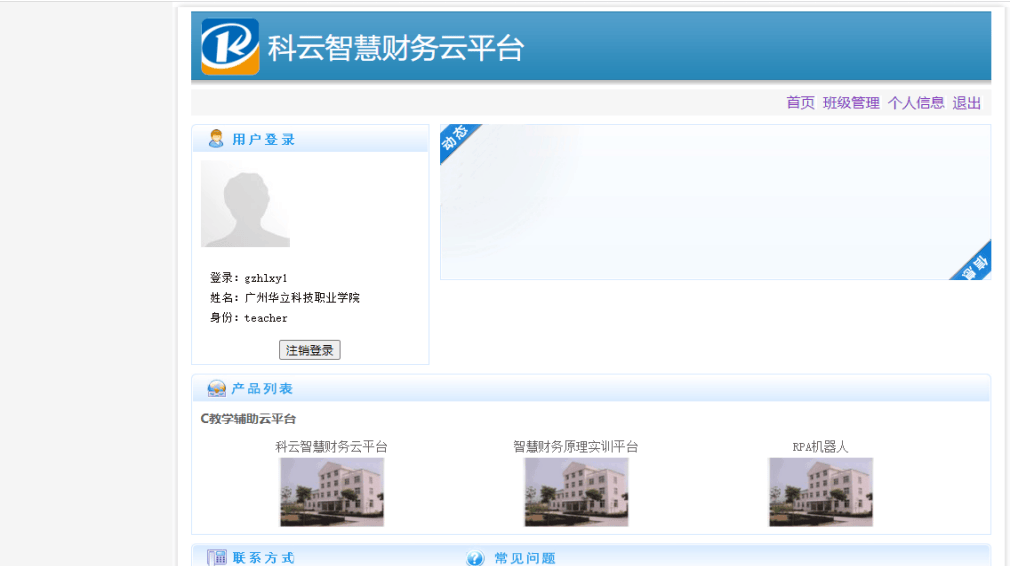Open 班级管理 in the top navigation
Image resolution: width=1010 pixels, height=566 pixels.
pyautogui.click(x=851, y=103)
